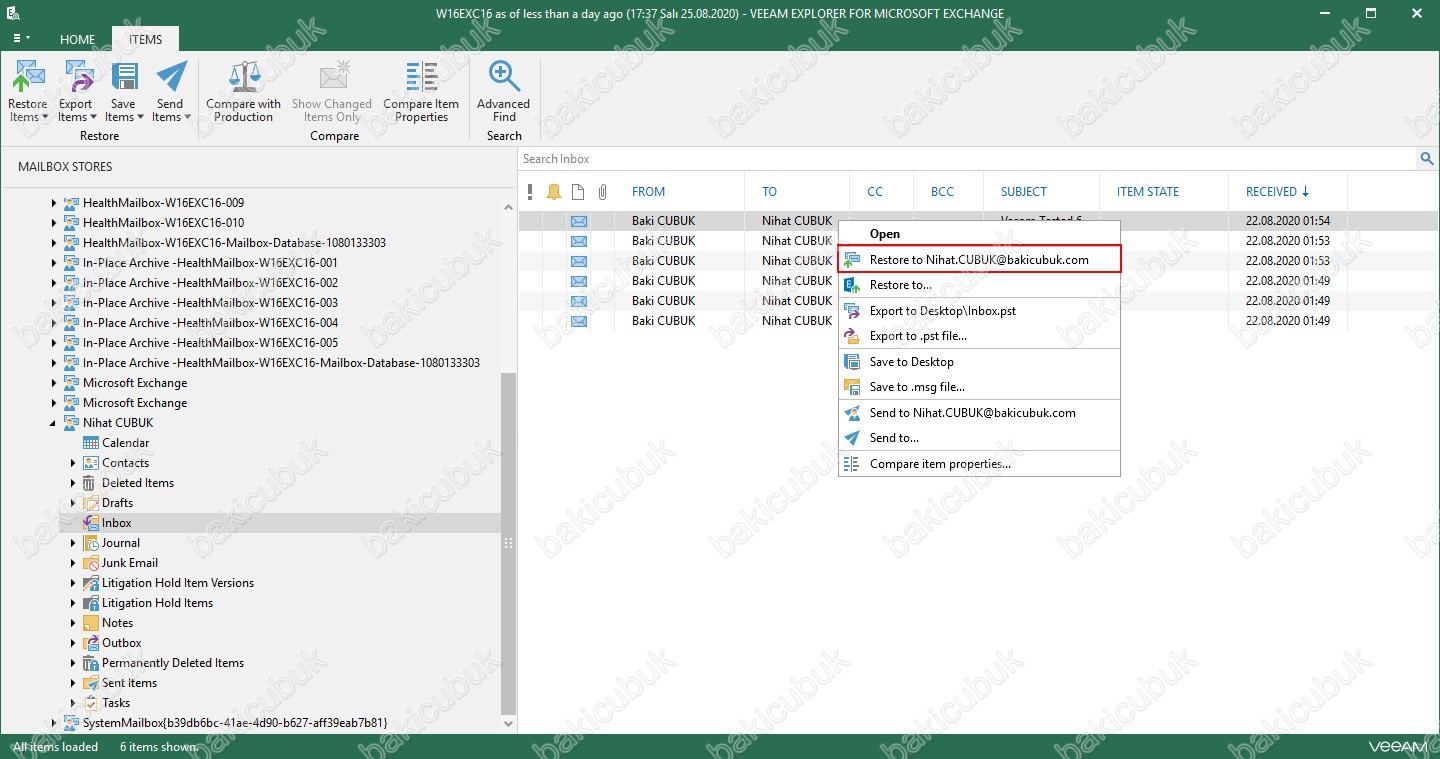The image size is (1440, 759).
Task: Click into the Search Inbox field
Action: coord(968,159)
